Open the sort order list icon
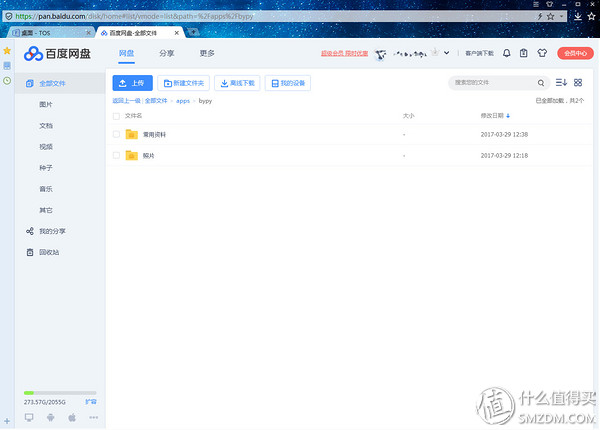 [x=561, y=82]
